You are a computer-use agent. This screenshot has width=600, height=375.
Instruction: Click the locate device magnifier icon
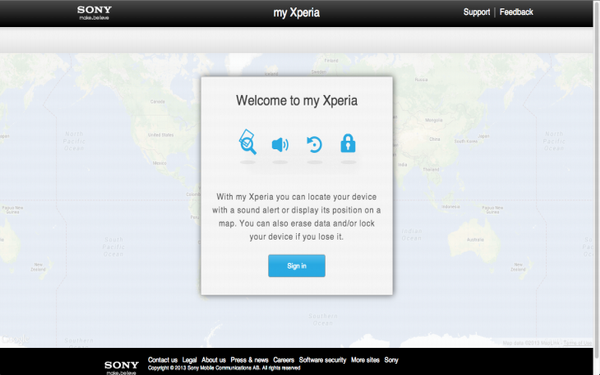248,142
